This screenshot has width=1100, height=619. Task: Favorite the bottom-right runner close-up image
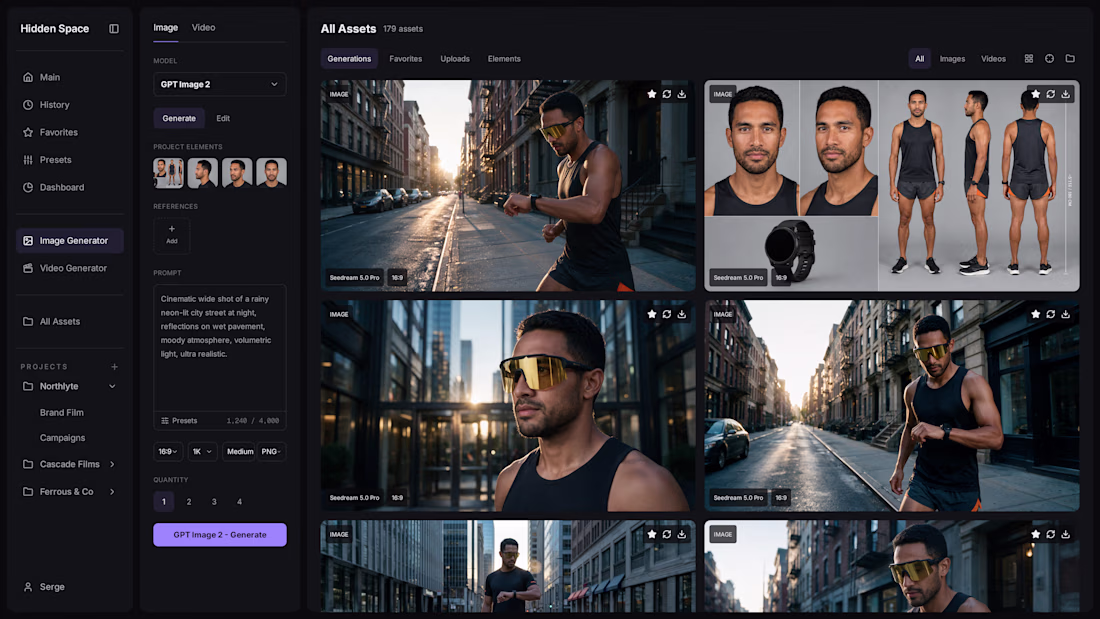(x=1035, y=535)
